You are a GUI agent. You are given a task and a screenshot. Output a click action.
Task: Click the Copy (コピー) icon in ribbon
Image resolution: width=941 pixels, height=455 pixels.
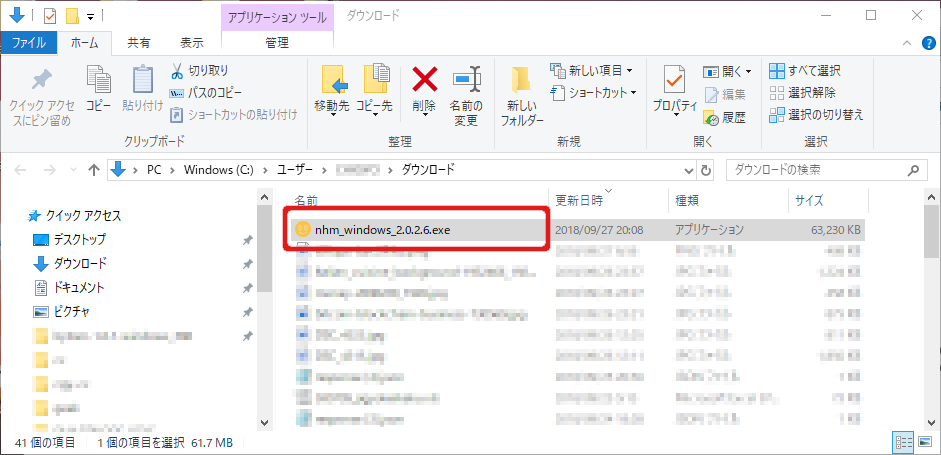98,80
